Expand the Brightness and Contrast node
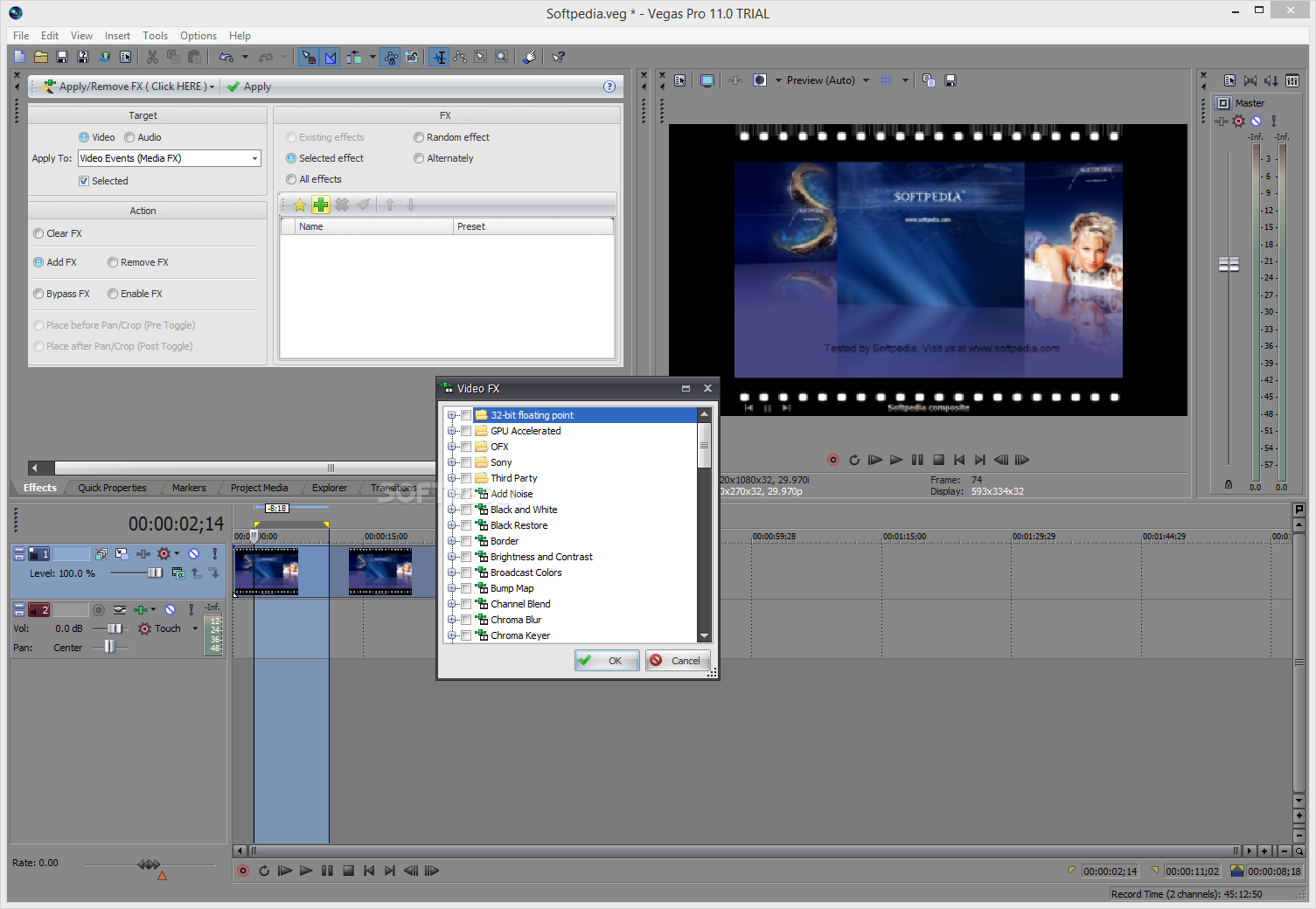The width and height of the screenshot is (1316, 909). point(451,557)
